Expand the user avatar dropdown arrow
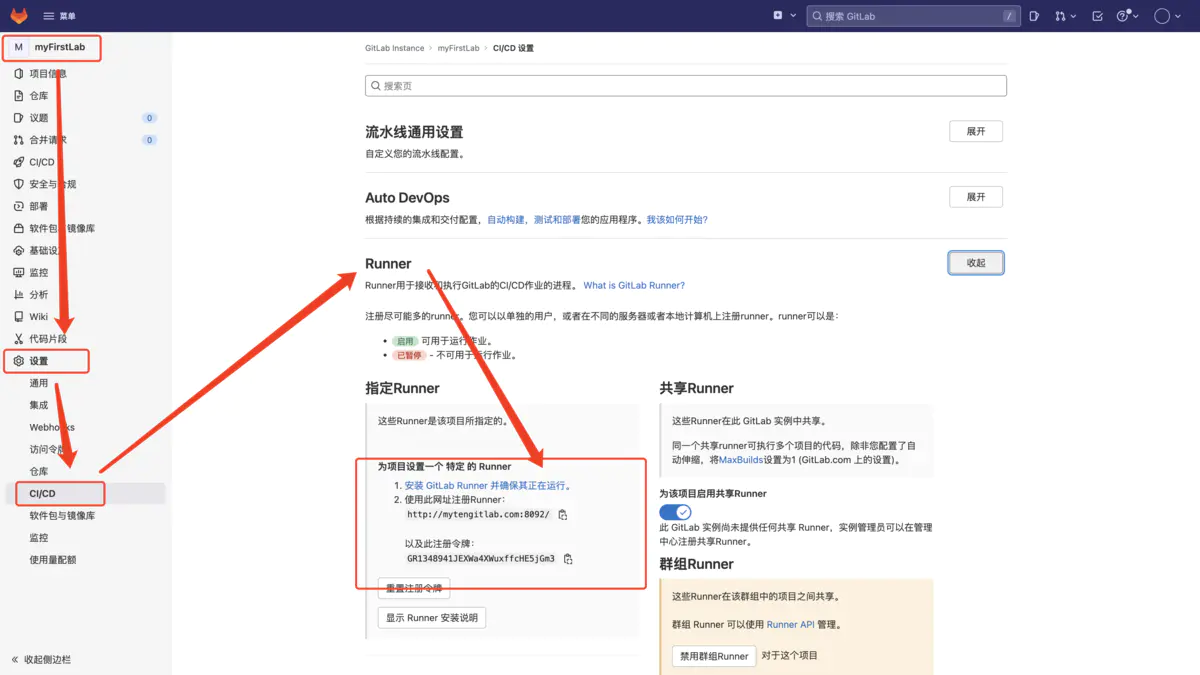 click(x=1180, y=16)
